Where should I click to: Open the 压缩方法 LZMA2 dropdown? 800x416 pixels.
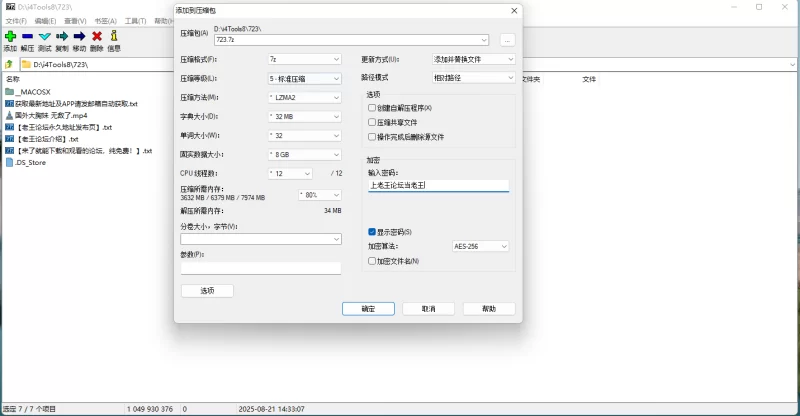[305, 97]
